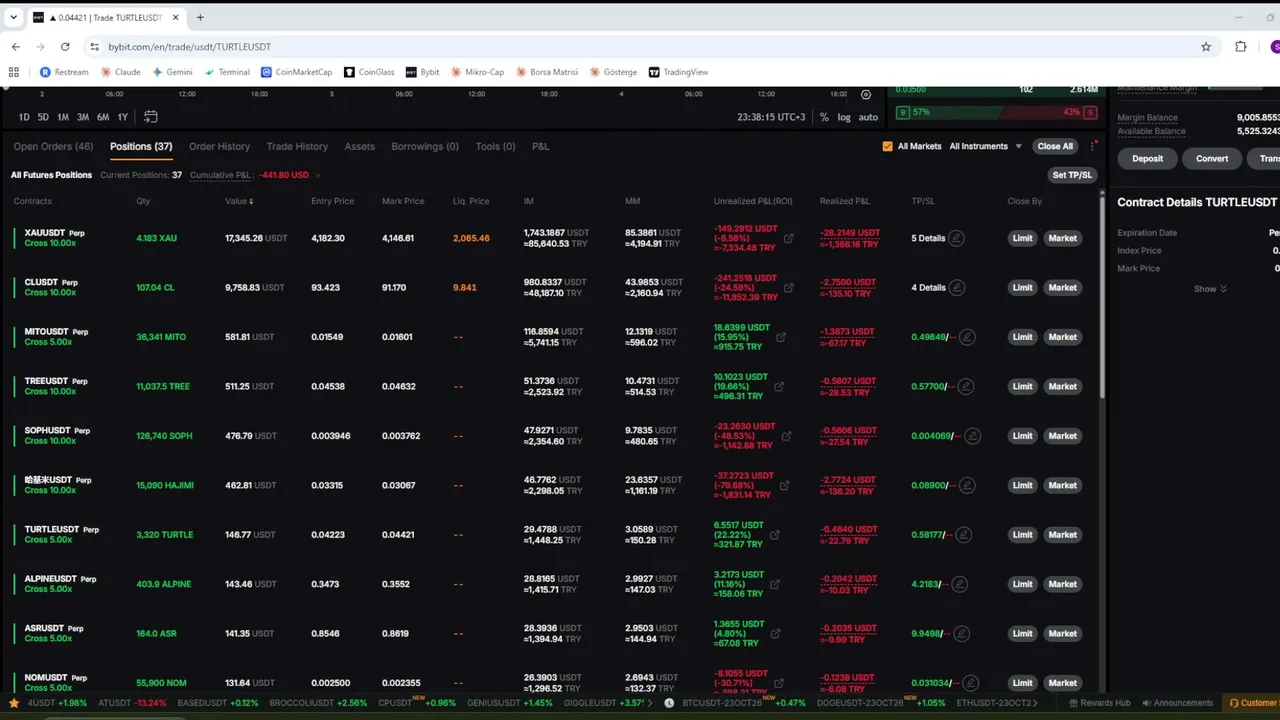Image resolution: width=1280 pixels, height=720 pixels.
Task: Toggle percent scale on the chart
Action: tap(824, 117)
